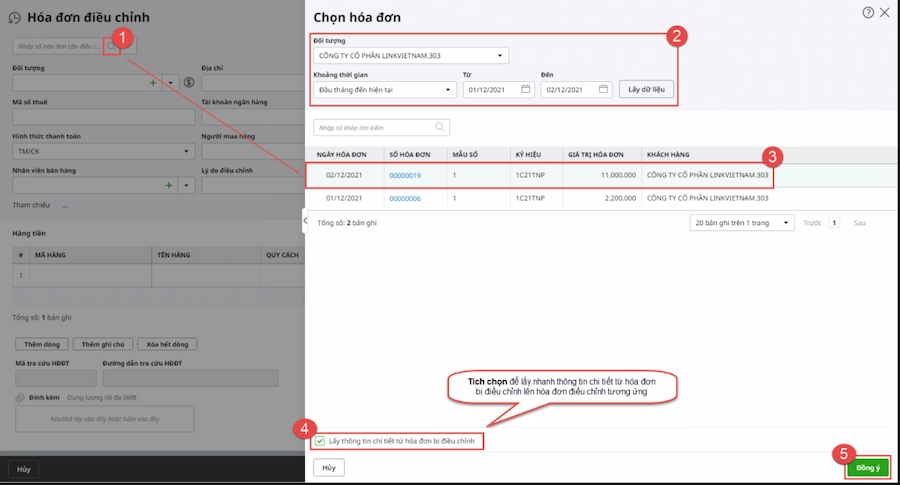Click the invoice search magnifier icon
The height and width of the screenshot is (485, 900).
pos(112,46)
